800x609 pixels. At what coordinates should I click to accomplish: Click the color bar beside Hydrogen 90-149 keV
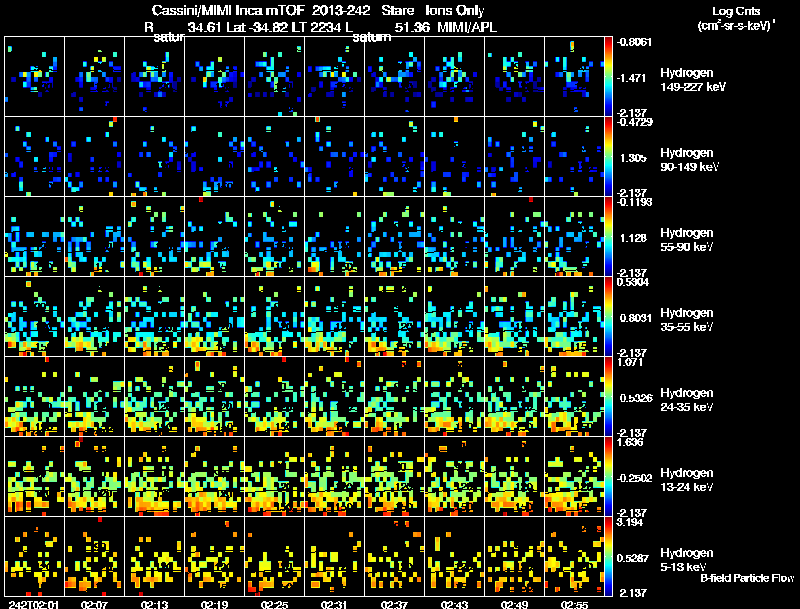608,156
